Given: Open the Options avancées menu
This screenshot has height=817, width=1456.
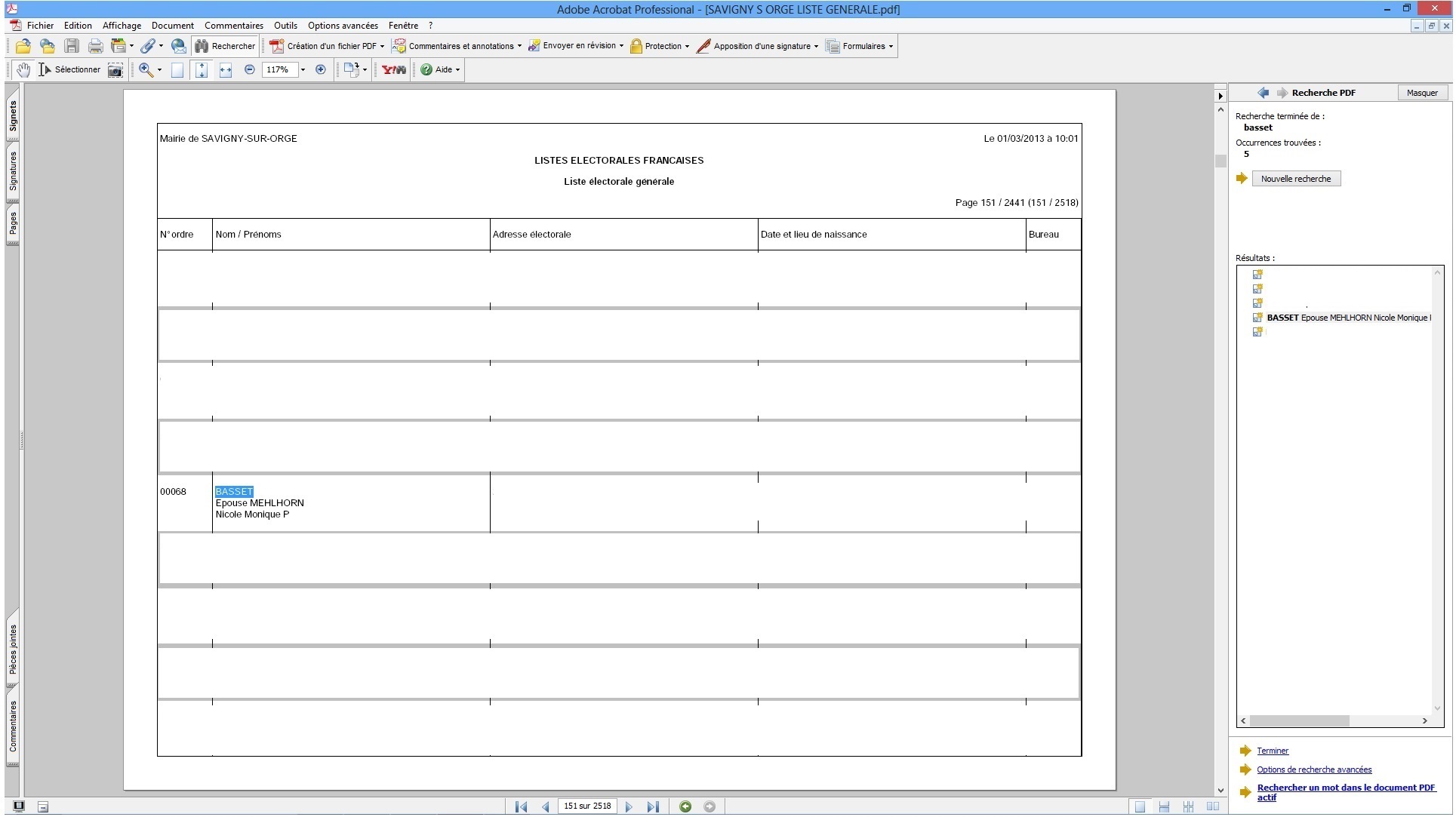Looking at the screenshot, I should (x=342, y=26).
